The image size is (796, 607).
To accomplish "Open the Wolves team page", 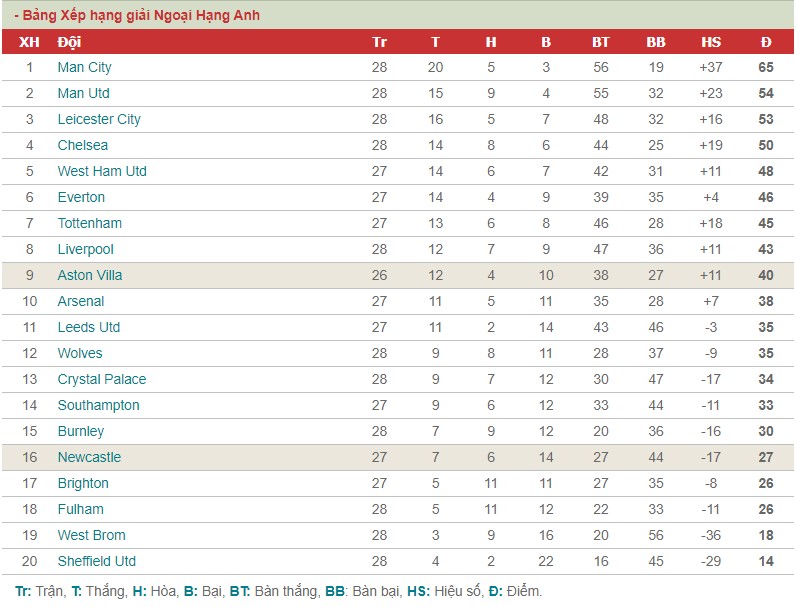I will 80,353.
